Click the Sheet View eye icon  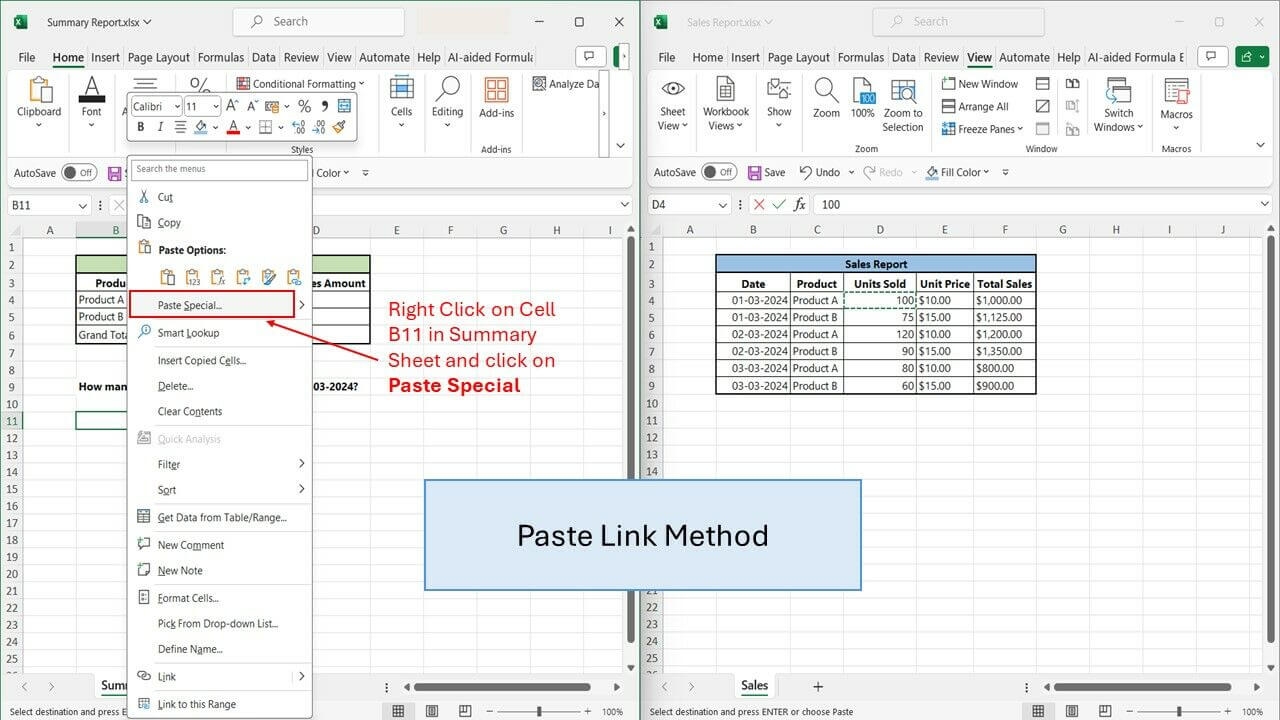click(673, 91)
